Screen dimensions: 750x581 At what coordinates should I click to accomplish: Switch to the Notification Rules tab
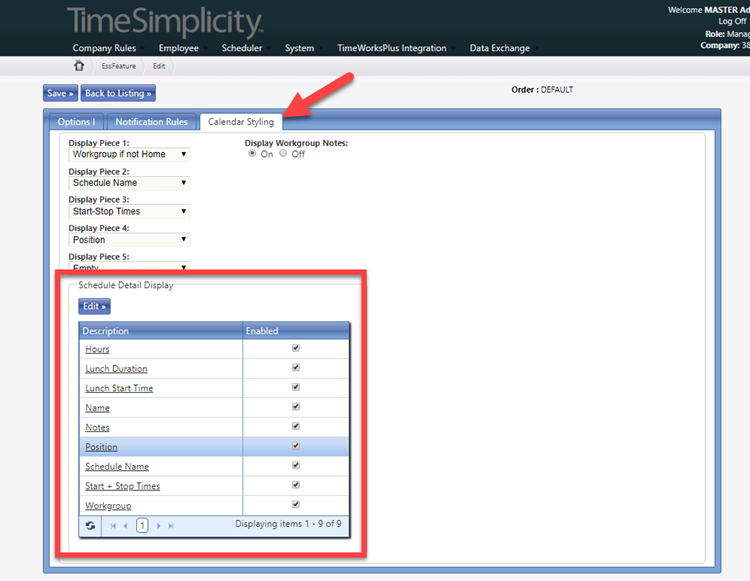click(151, 122)
